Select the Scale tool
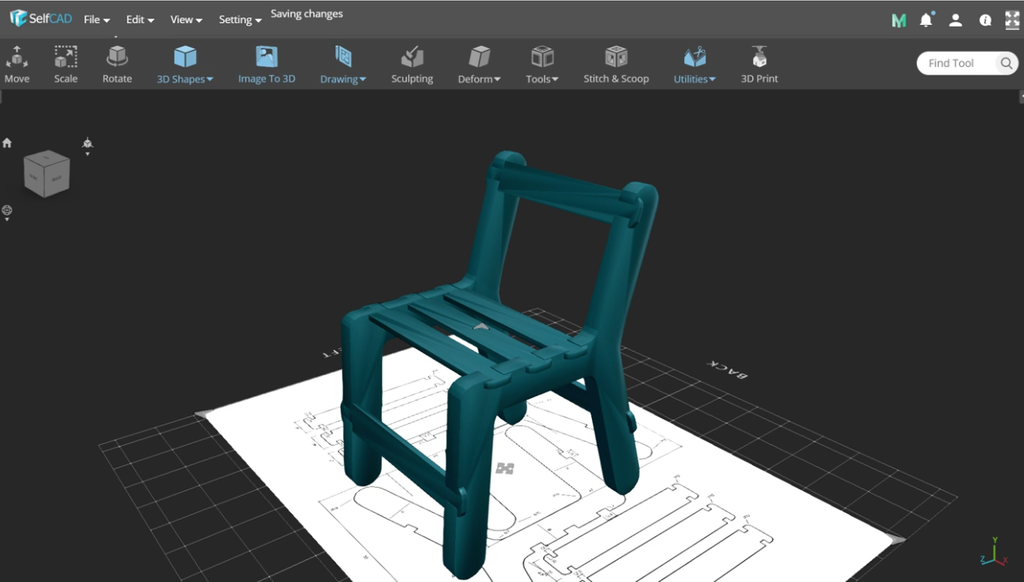 (65, 62)
